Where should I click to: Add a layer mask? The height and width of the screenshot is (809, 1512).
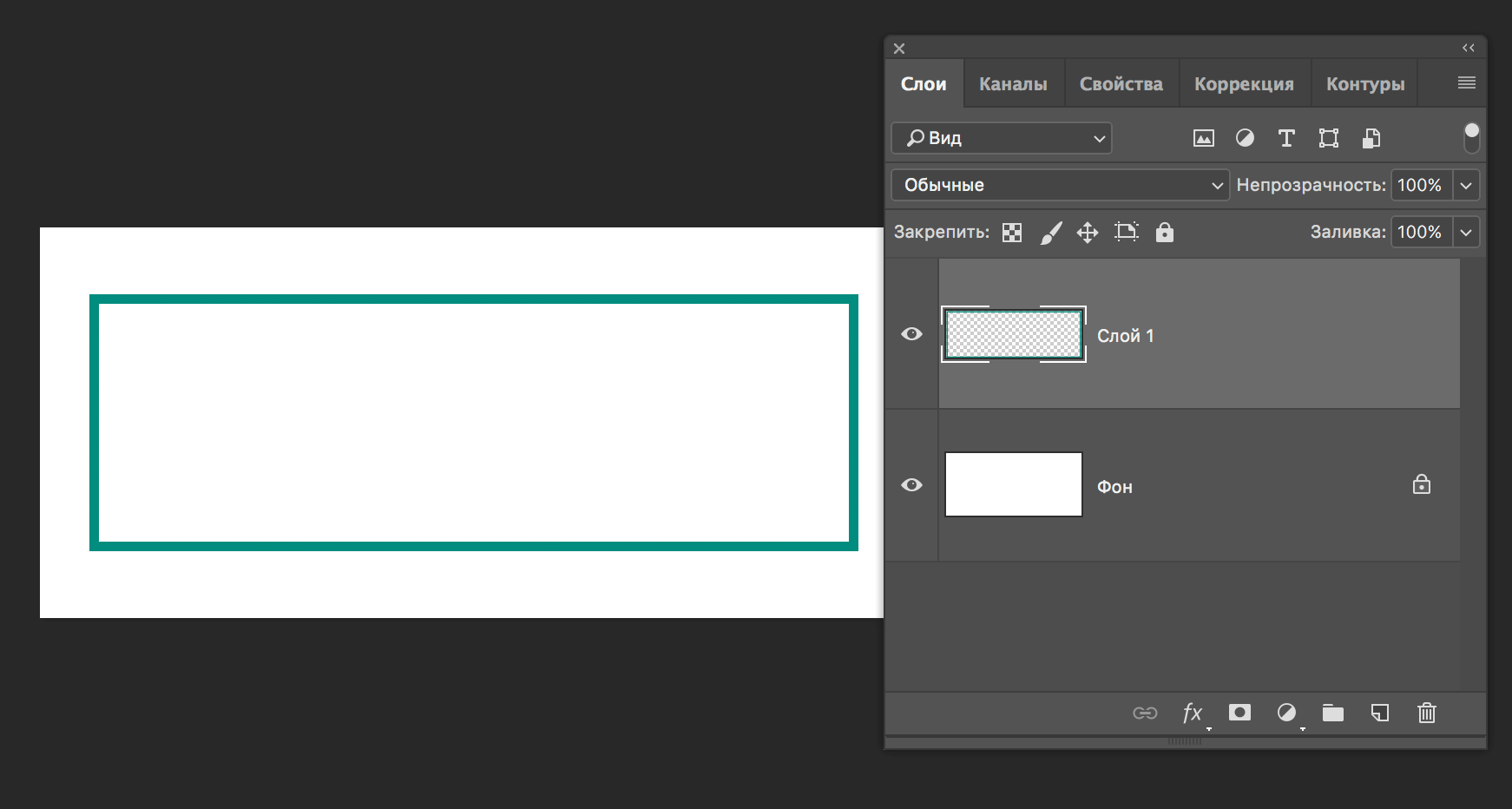(x=1239, y=713)
